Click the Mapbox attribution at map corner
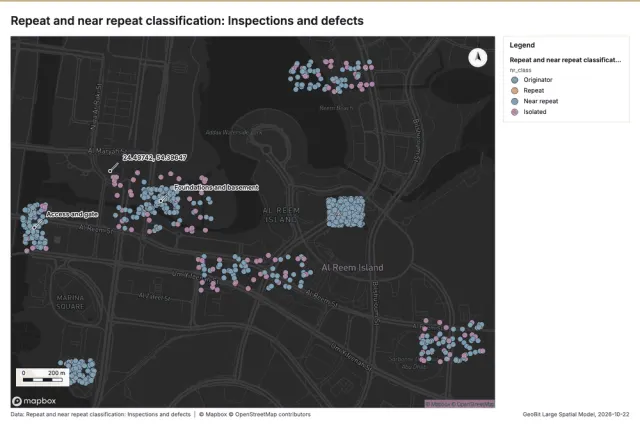This screenshot has height=427, width=640. pos(460,404)
